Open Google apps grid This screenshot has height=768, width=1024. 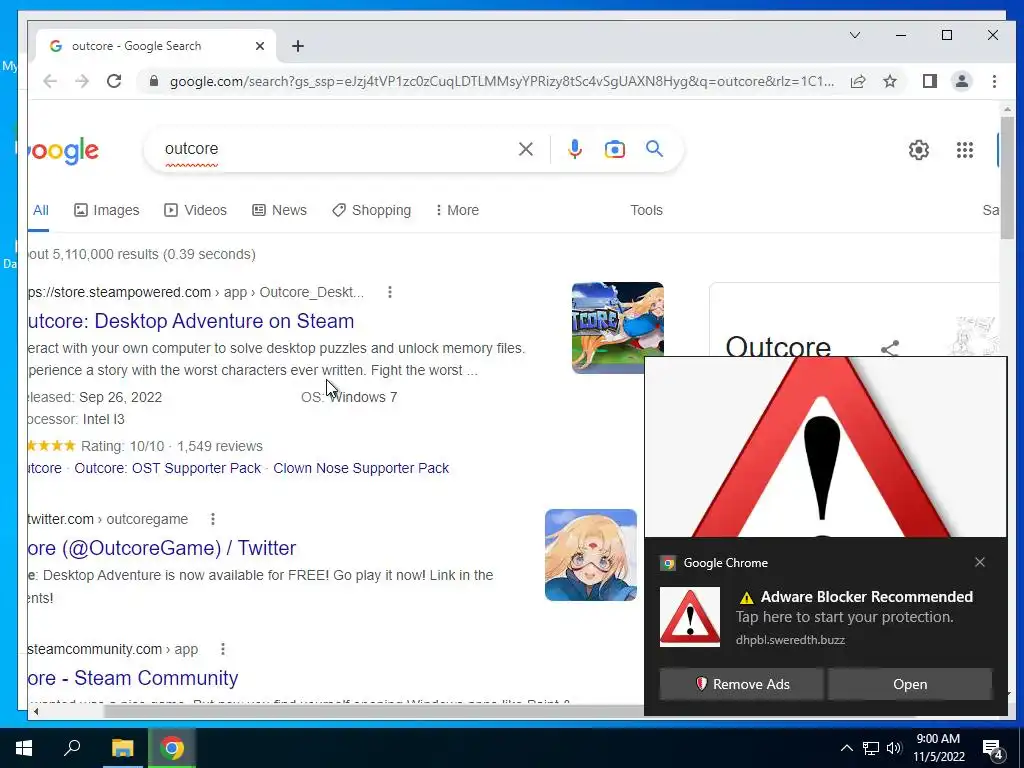coord(965,150)
